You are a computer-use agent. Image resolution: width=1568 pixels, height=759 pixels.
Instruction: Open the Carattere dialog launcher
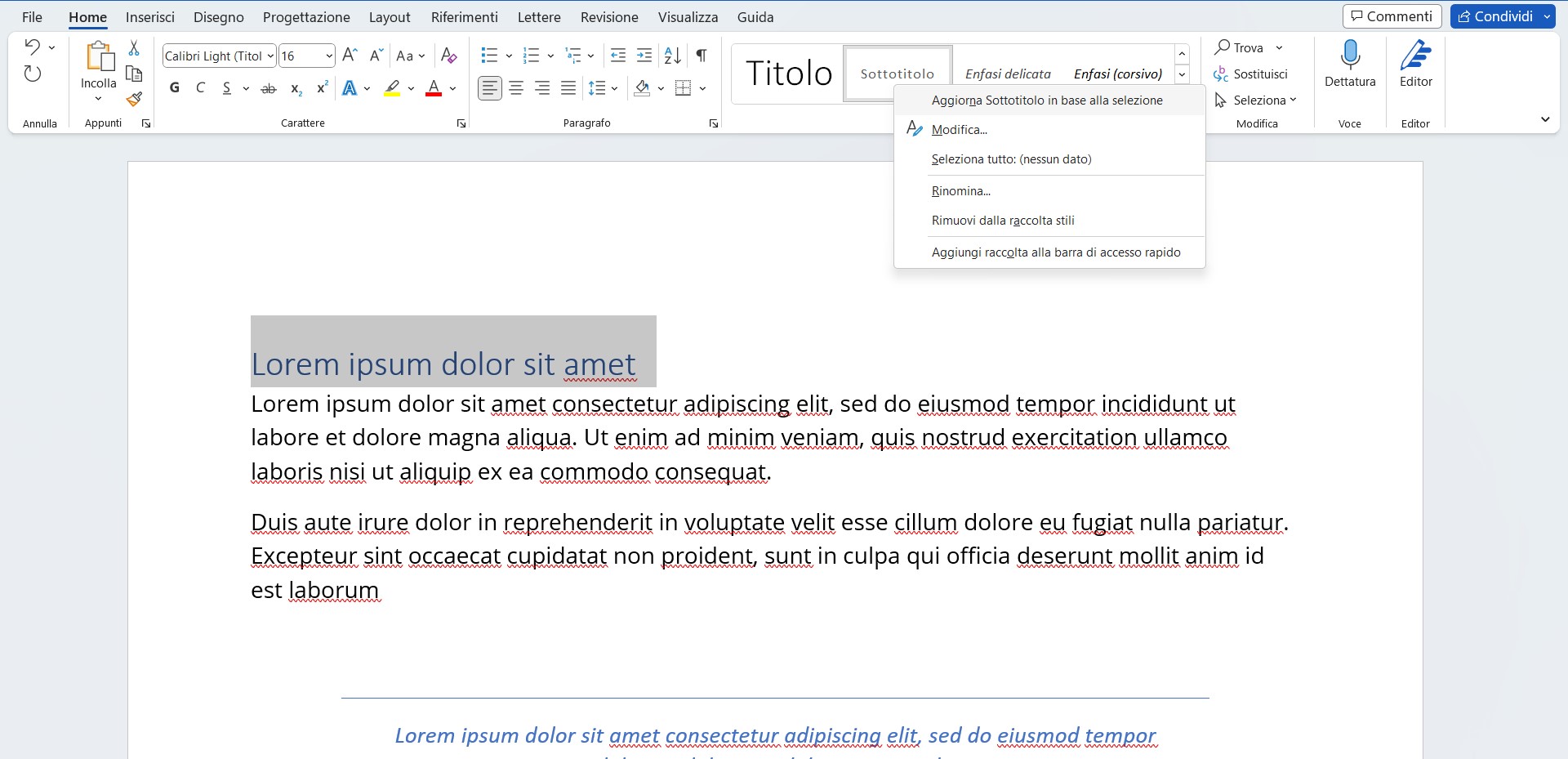(461, 124)
